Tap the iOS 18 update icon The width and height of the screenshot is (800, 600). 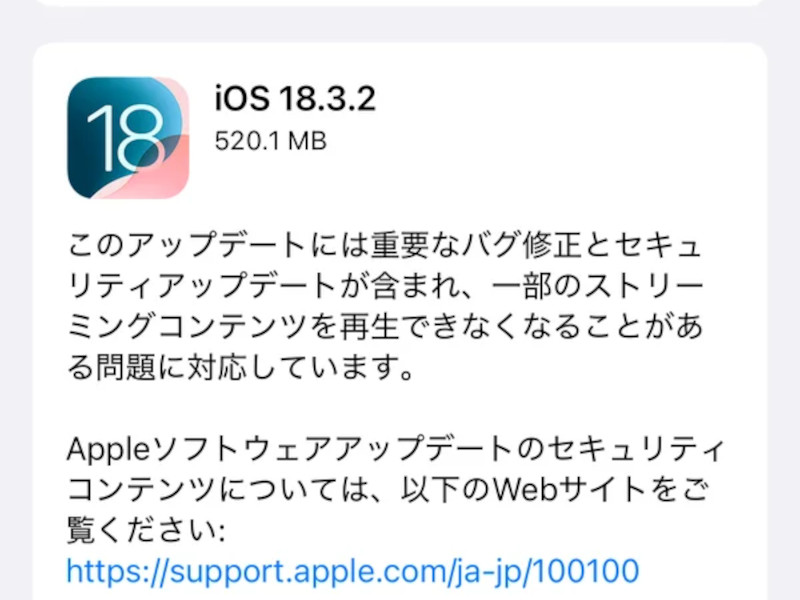(128, 138)
